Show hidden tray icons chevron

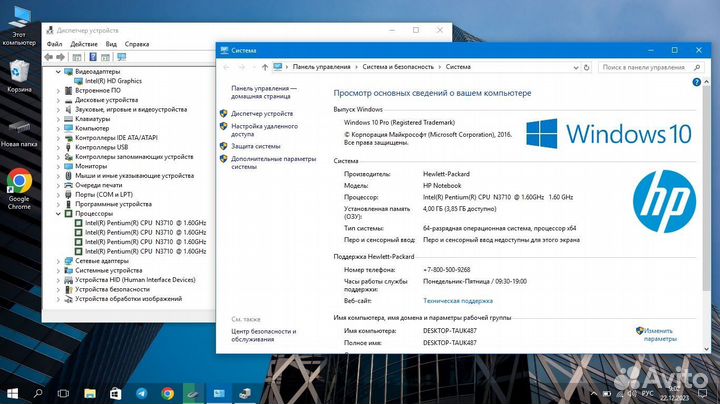tap(594, 393)
